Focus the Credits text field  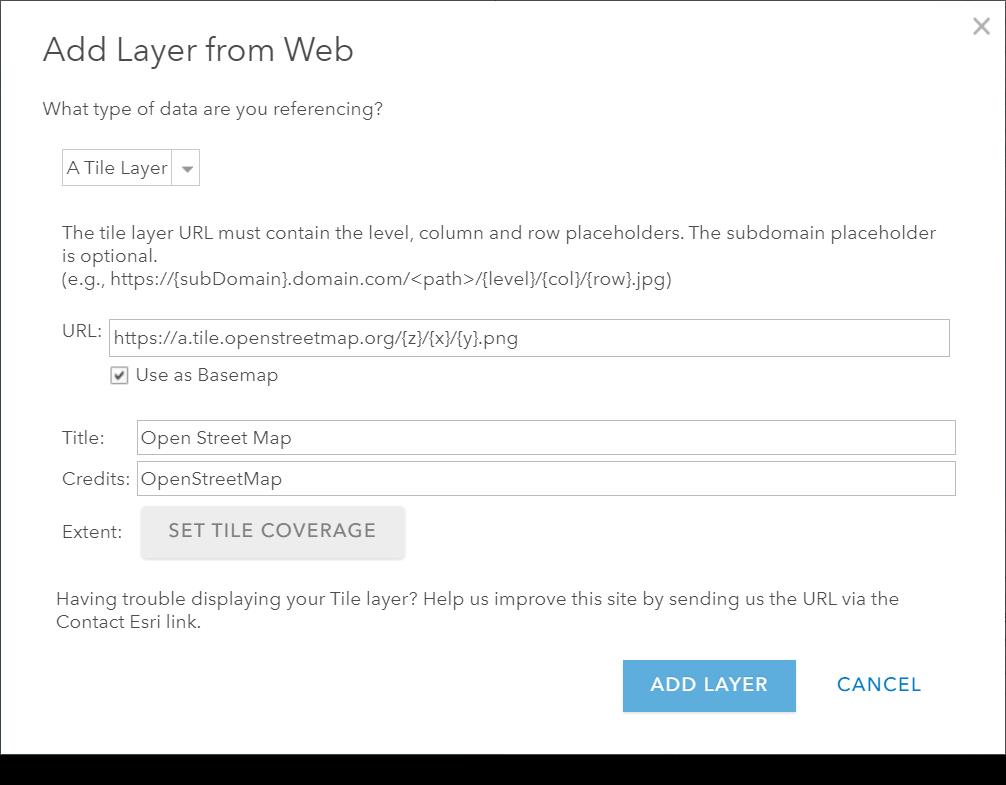click(545, 479)
